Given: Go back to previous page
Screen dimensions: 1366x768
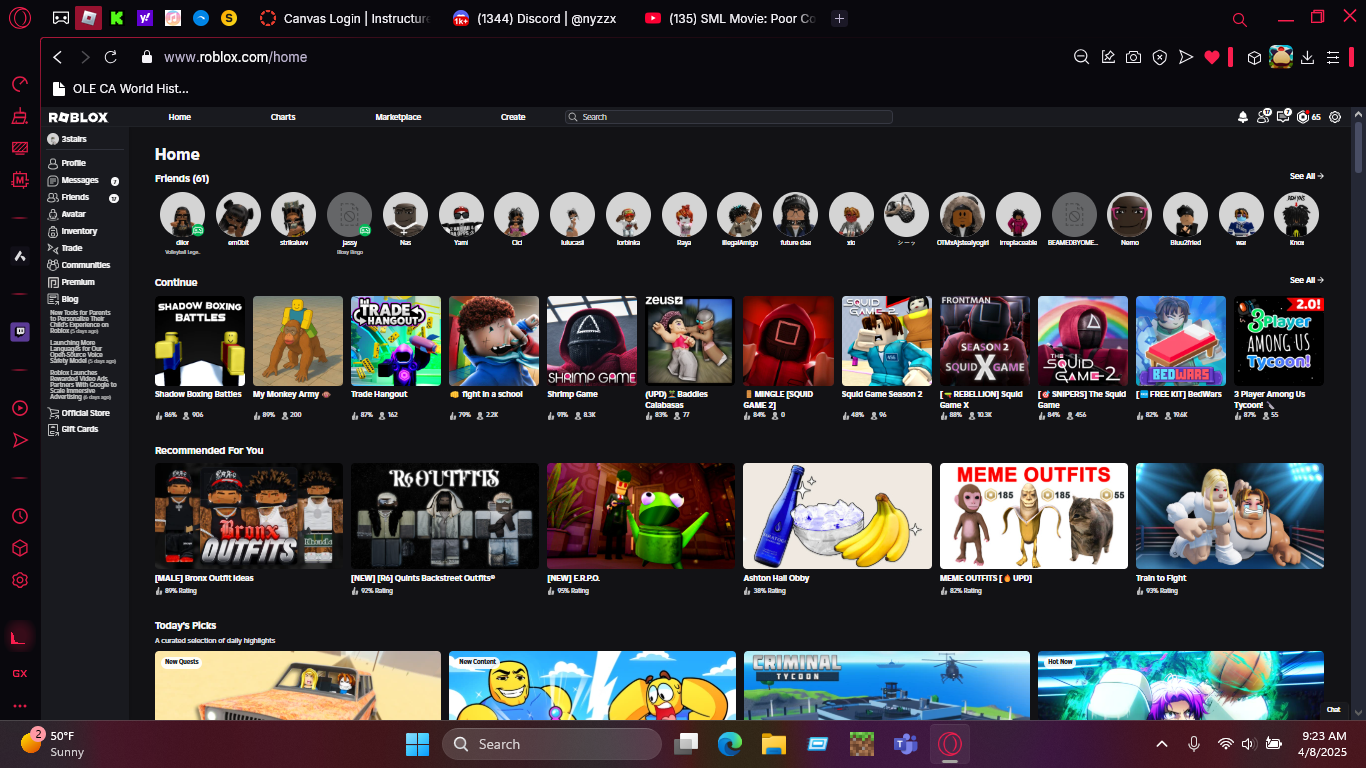Looking at the screenshot, I should point(57,57).
